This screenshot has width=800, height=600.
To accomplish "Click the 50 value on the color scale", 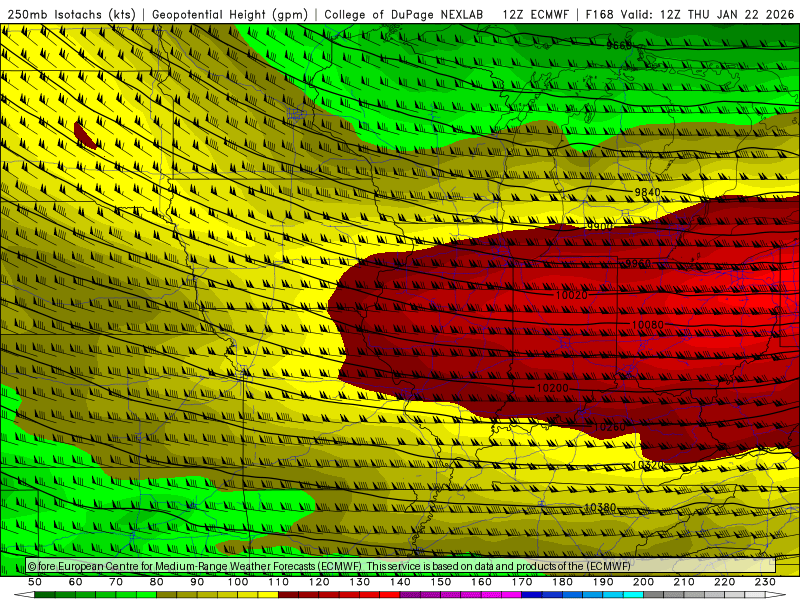I will click(35, 582).
